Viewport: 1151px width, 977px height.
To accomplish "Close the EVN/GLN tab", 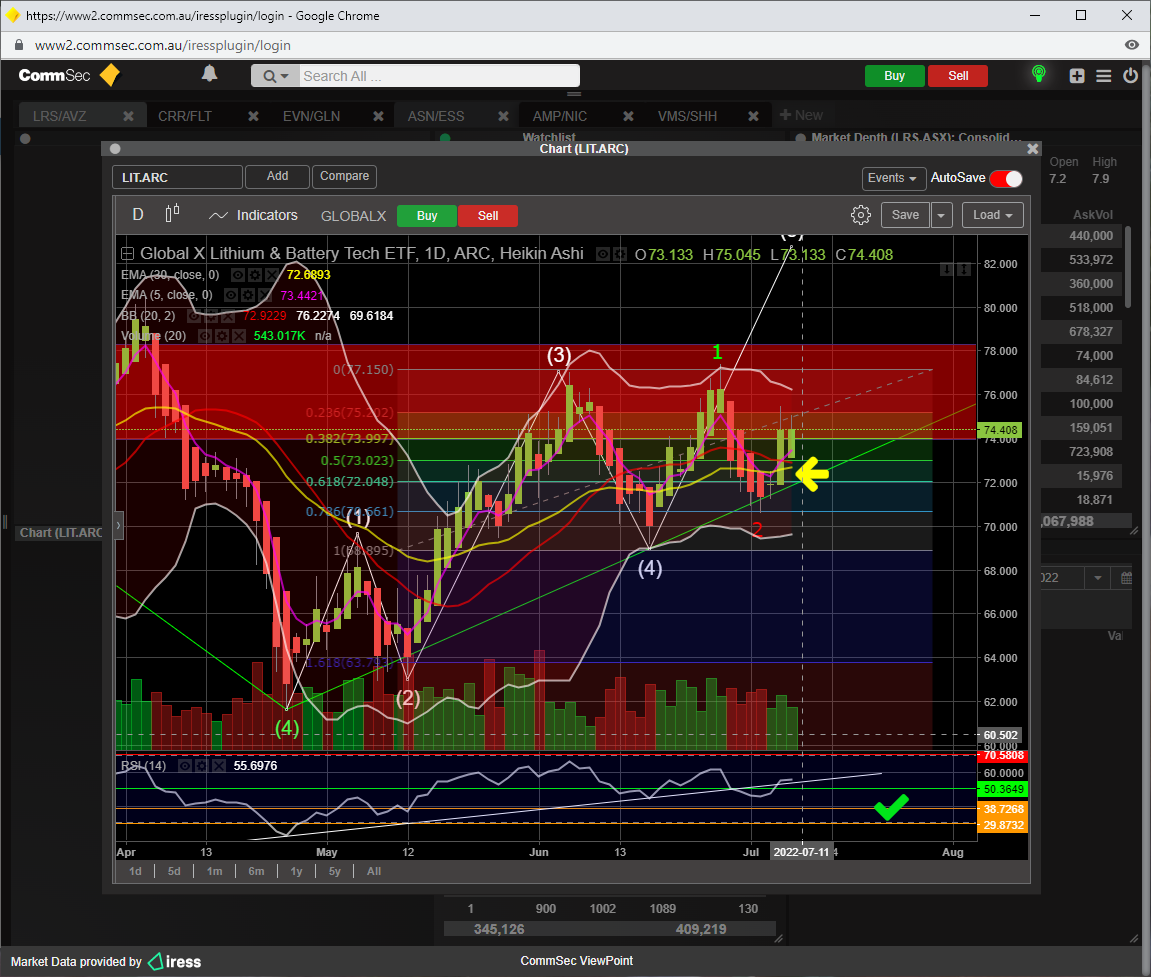I will (378, 116).
